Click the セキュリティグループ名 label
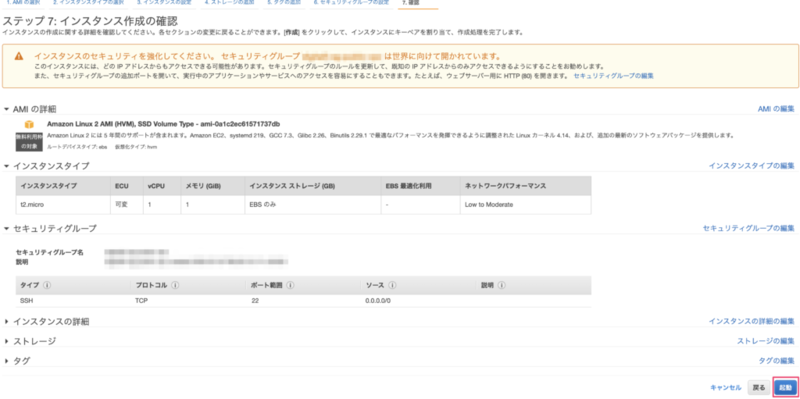Image resolution: width=800 pixels, height=399 pixels. 49,253
